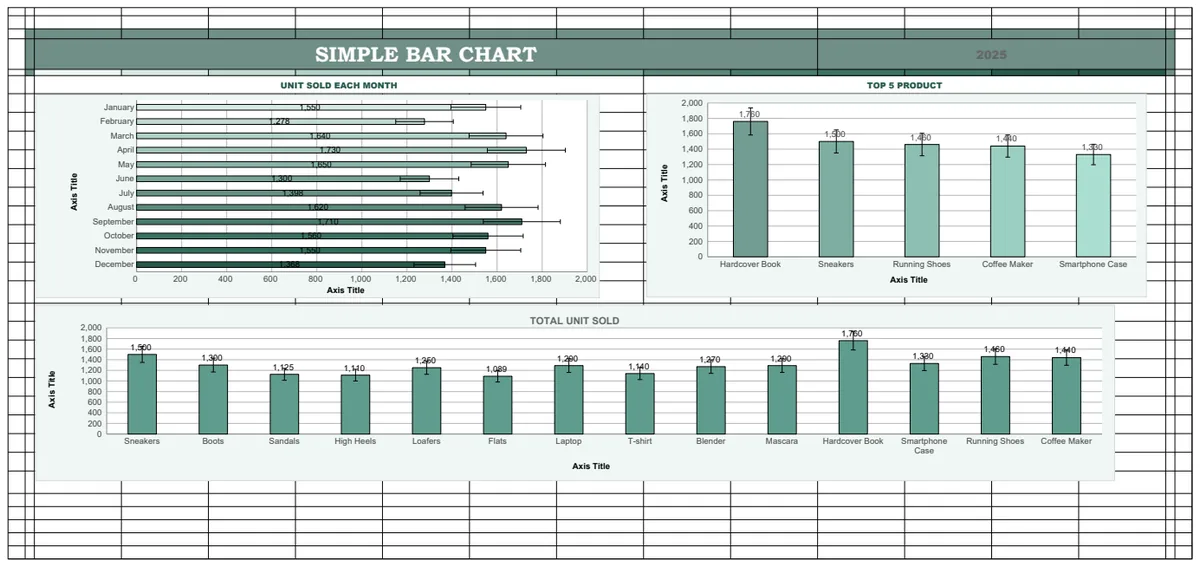Click the Mascara bar in total chart
1200x567 pixels.
(782, 400)
